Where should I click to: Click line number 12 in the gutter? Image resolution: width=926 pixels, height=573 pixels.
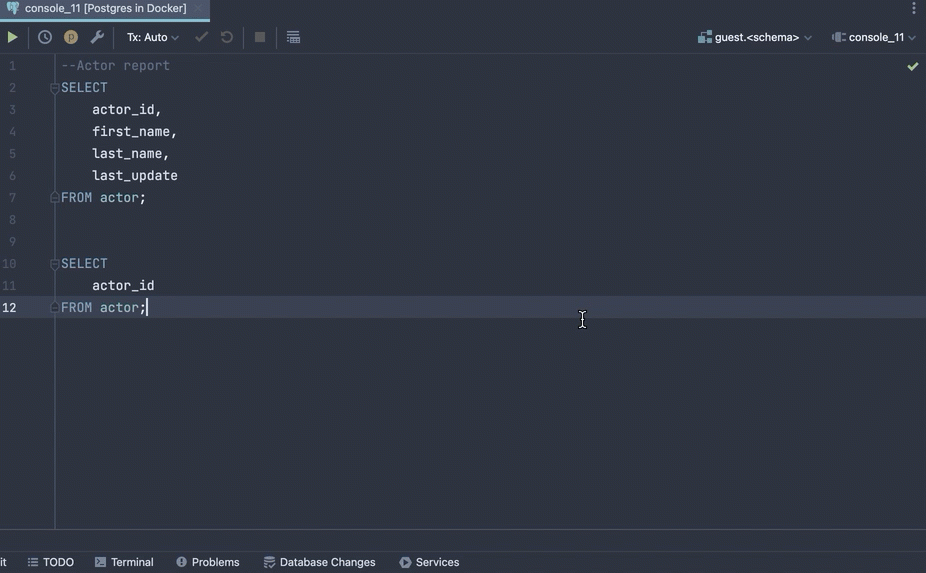click(x=9, y=308)
